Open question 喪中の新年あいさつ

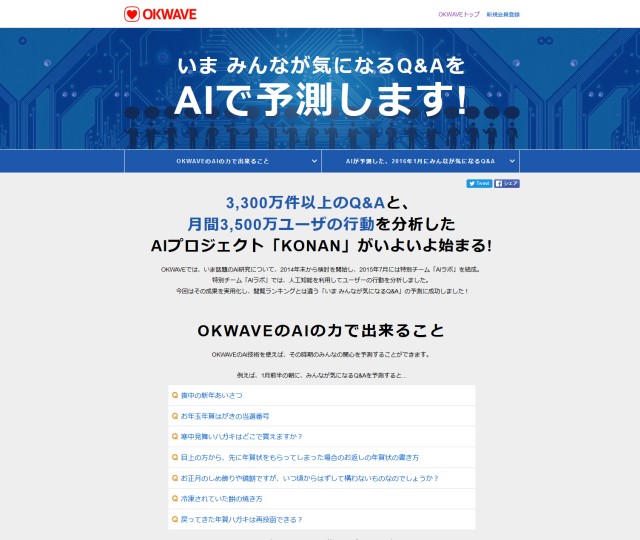(x=211, y=395)
